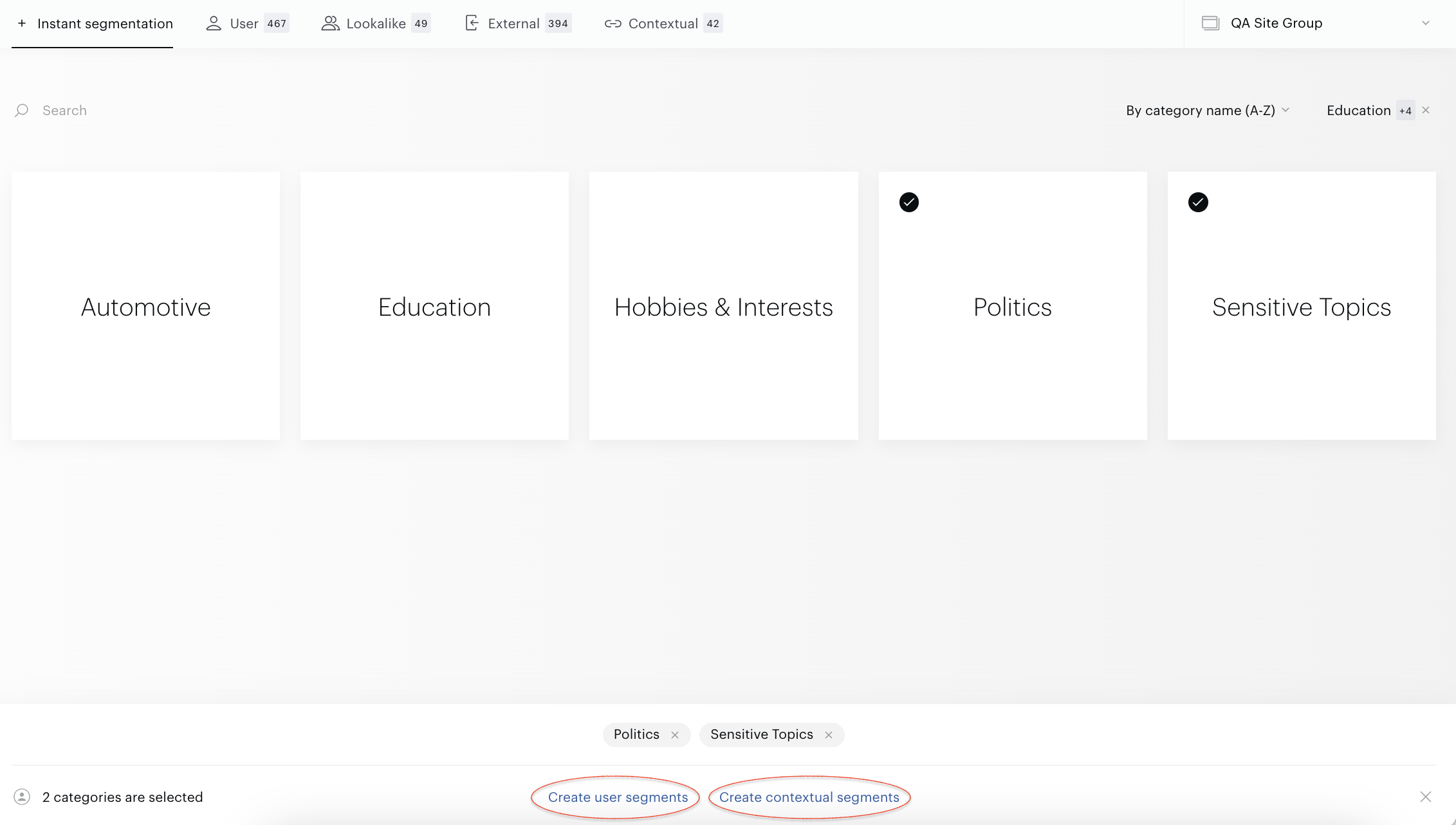Click the site group window icon
Screen dimensions: 1456x825
tap(1211, 23)
